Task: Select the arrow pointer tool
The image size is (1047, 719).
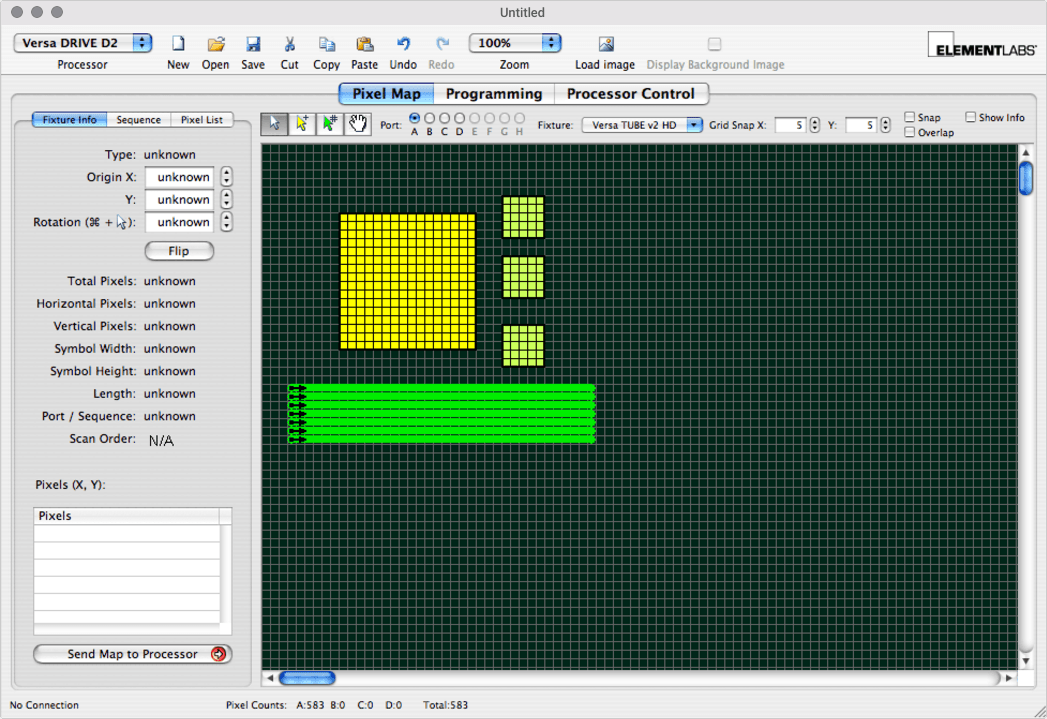Action: [x=274, y=123]
